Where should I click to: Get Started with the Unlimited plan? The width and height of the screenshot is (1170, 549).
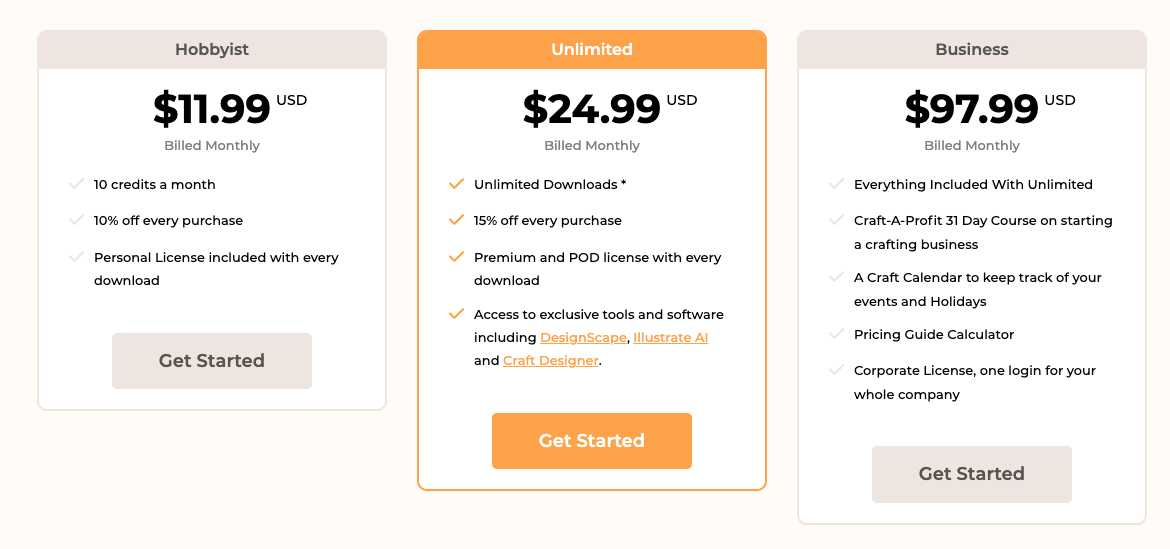(x=592, y=441)
